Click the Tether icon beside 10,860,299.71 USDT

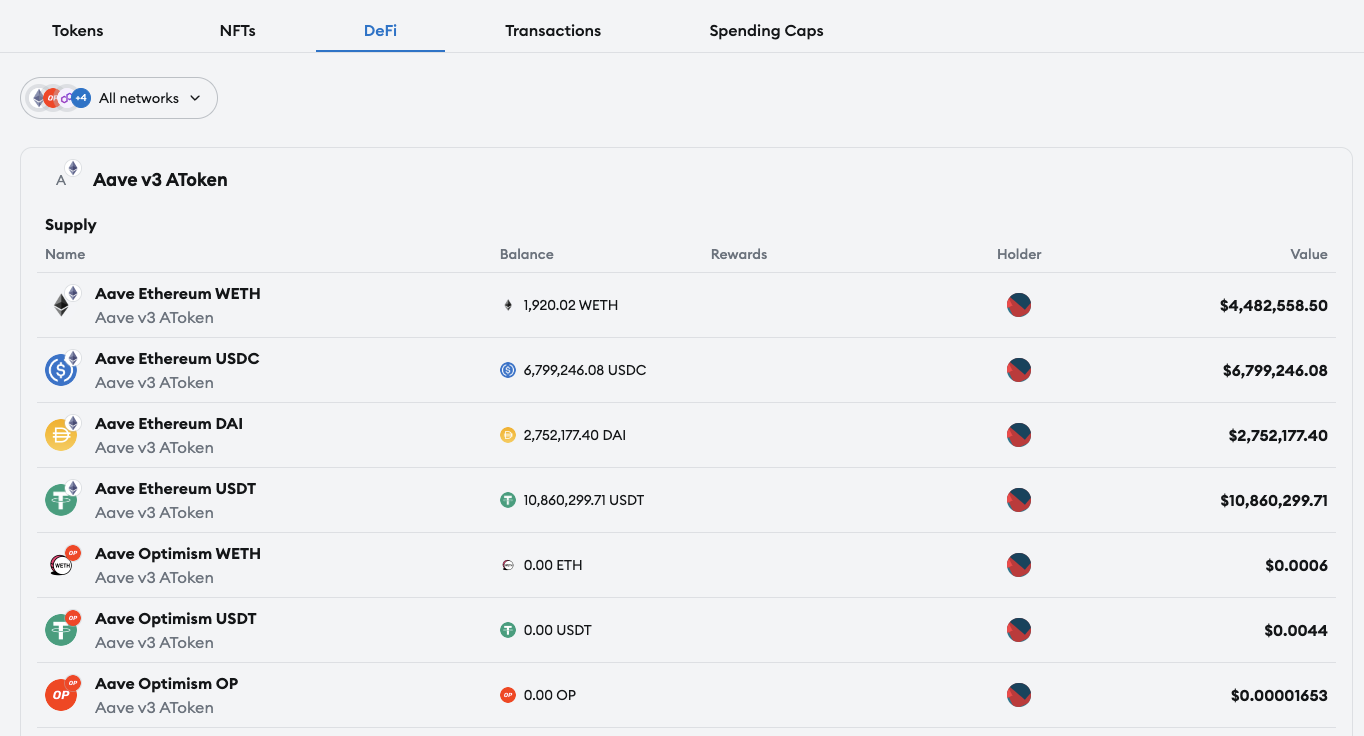point(508,500)
